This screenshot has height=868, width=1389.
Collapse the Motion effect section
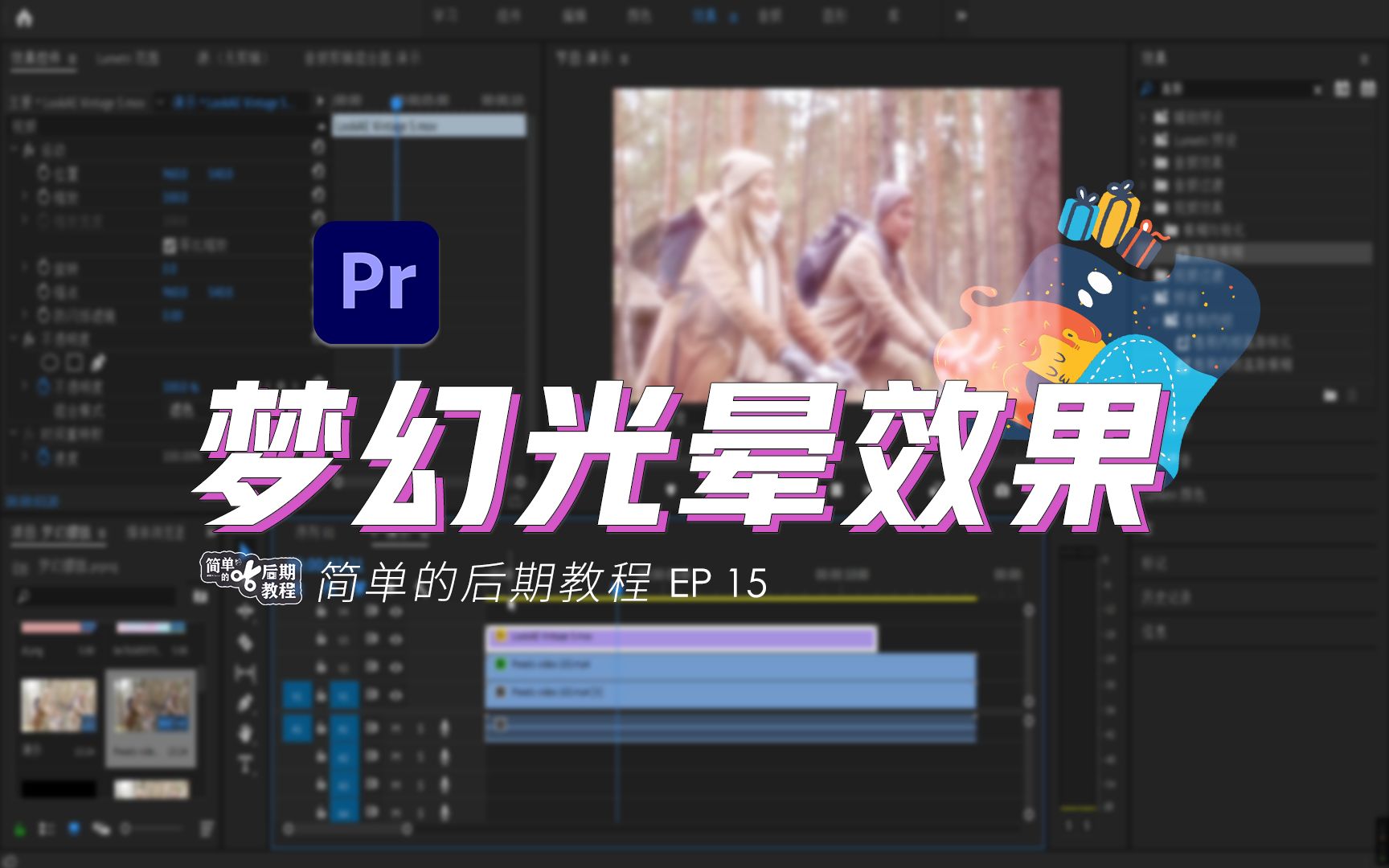(x=14, y=149)
